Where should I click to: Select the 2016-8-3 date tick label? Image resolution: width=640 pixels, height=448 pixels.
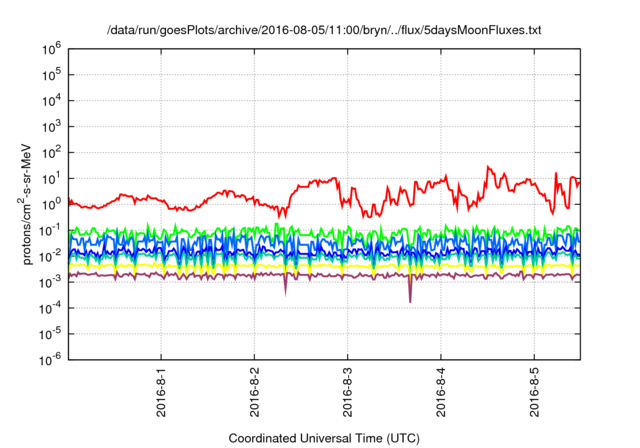(x=347, y=391)
